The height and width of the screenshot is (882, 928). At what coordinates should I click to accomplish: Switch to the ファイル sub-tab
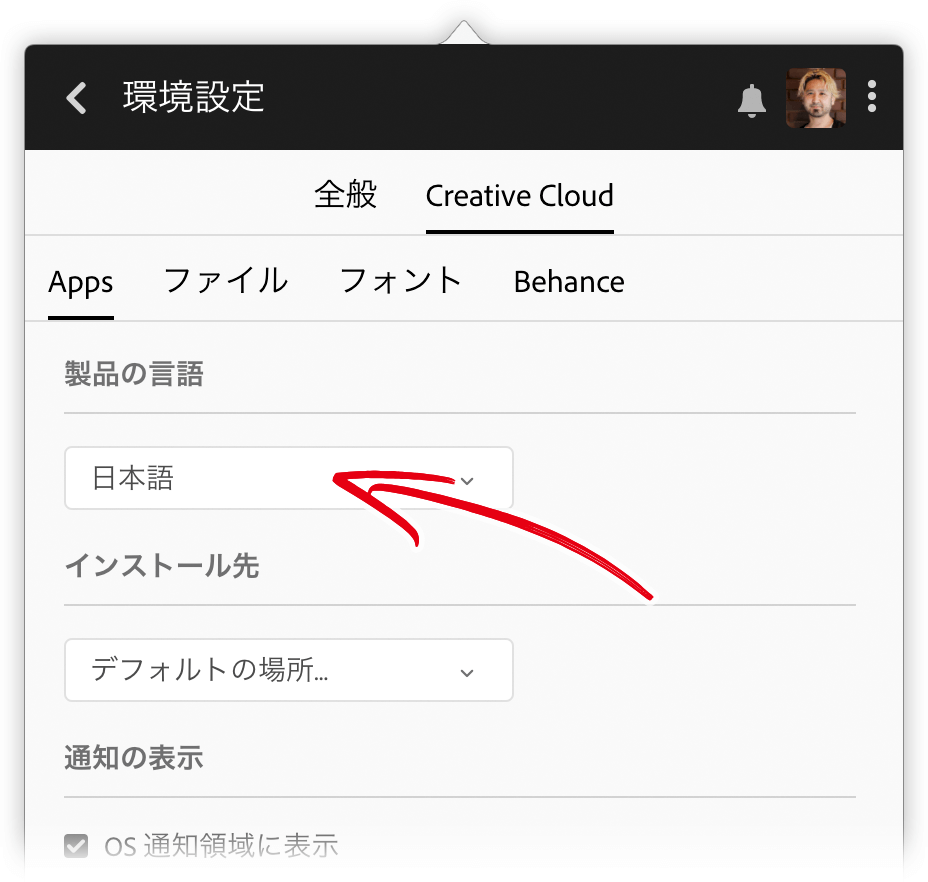click(226, 281)
